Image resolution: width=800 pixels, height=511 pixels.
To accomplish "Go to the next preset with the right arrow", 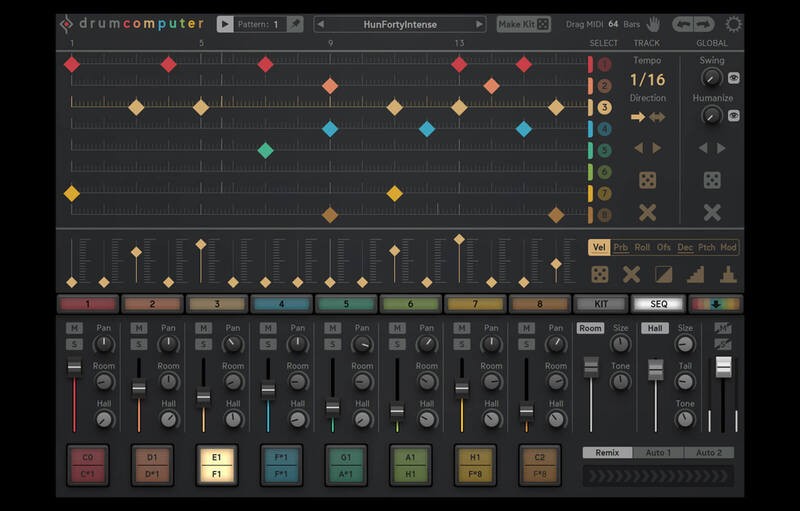I will (479, 24).
